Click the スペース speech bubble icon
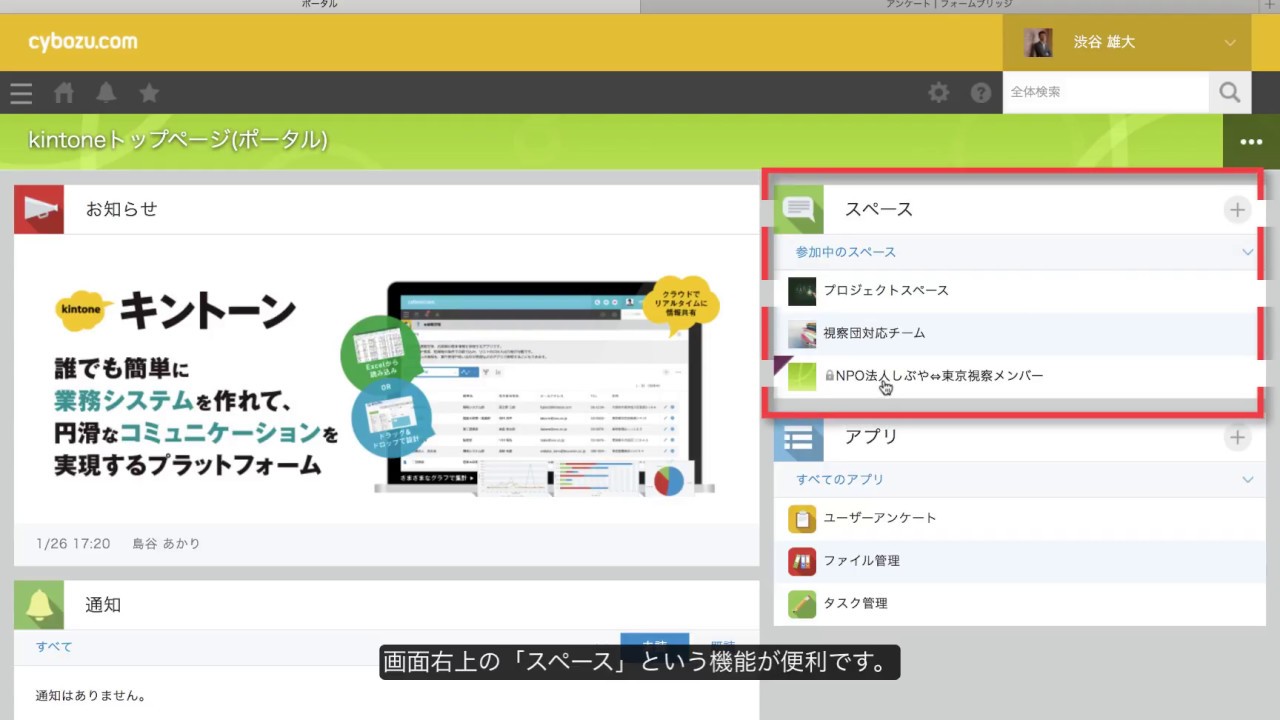This screenshot has height=720, width=1280. pyautogui.click(x=799, y=209)
